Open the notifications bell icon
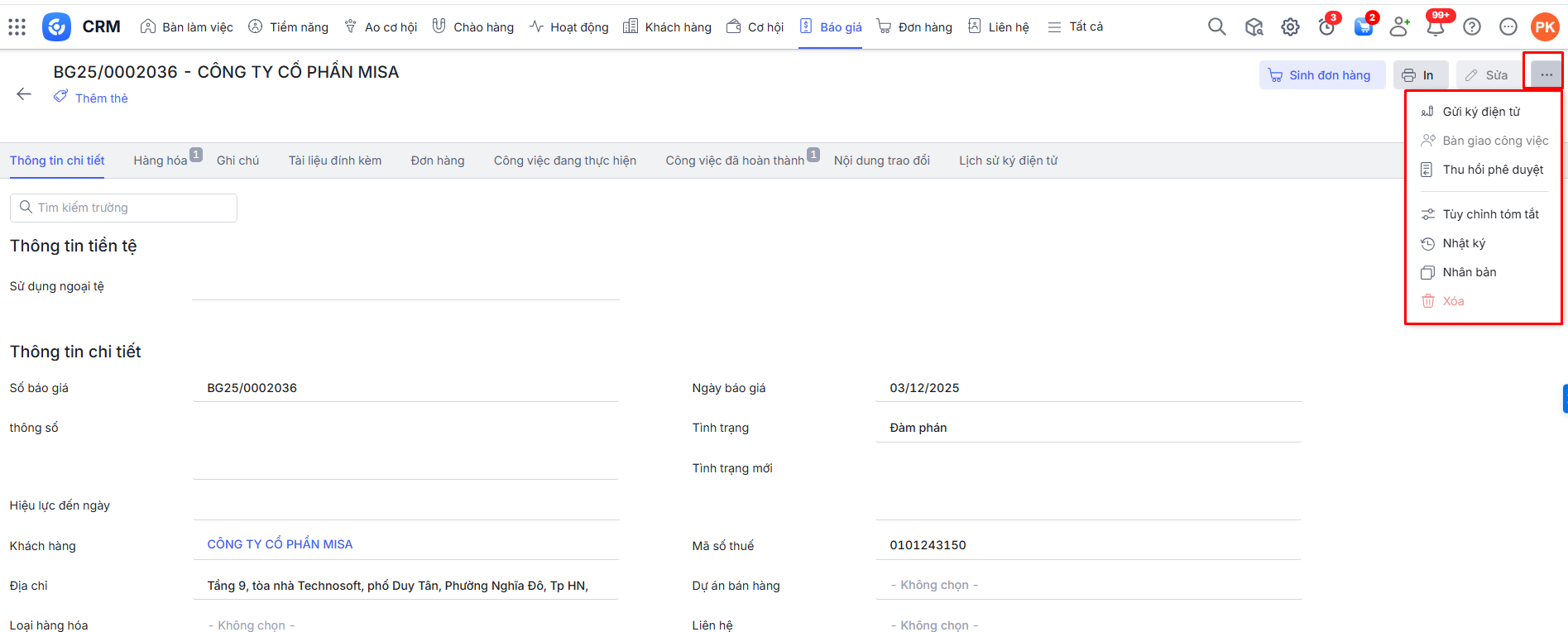 [x=1436, y=27]
